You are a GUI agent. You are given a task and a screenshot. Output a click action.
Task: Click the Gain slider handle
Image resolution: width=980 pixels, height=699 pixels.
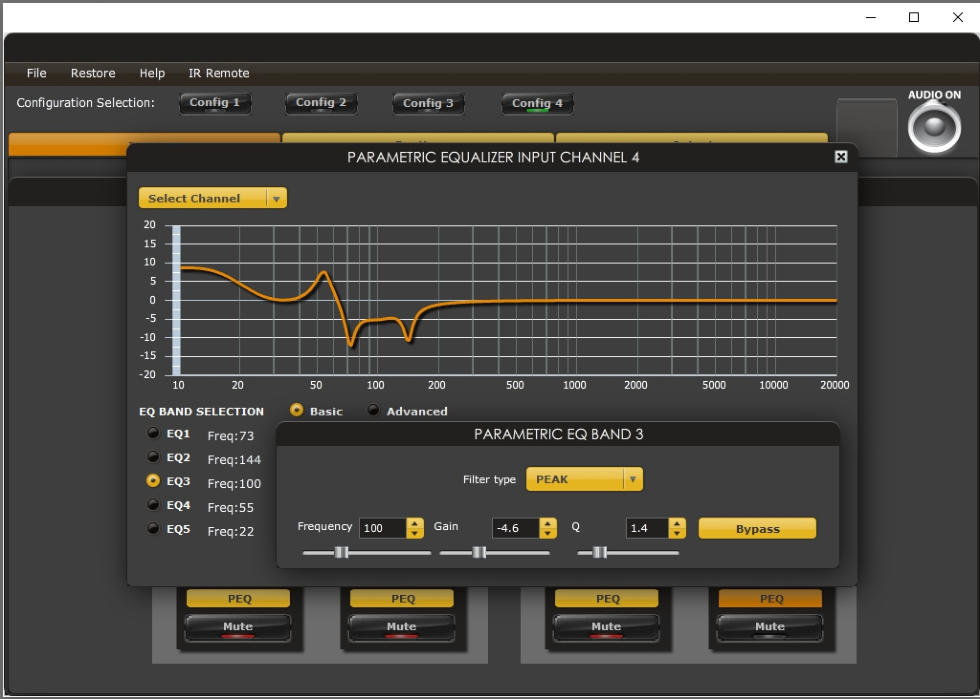(x=479, y=552)
